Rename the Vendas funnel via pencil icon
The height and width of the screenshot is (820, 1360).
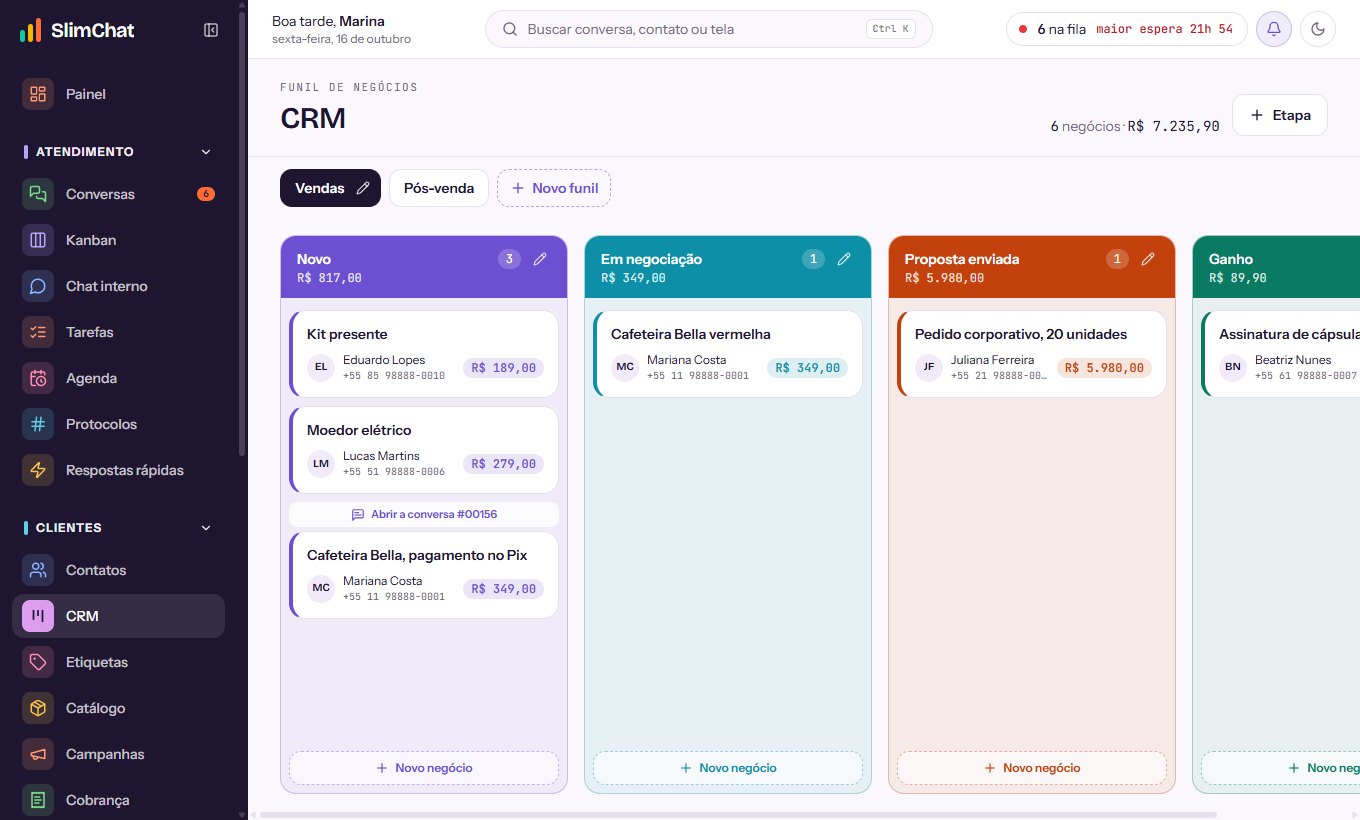coord(363,188)
